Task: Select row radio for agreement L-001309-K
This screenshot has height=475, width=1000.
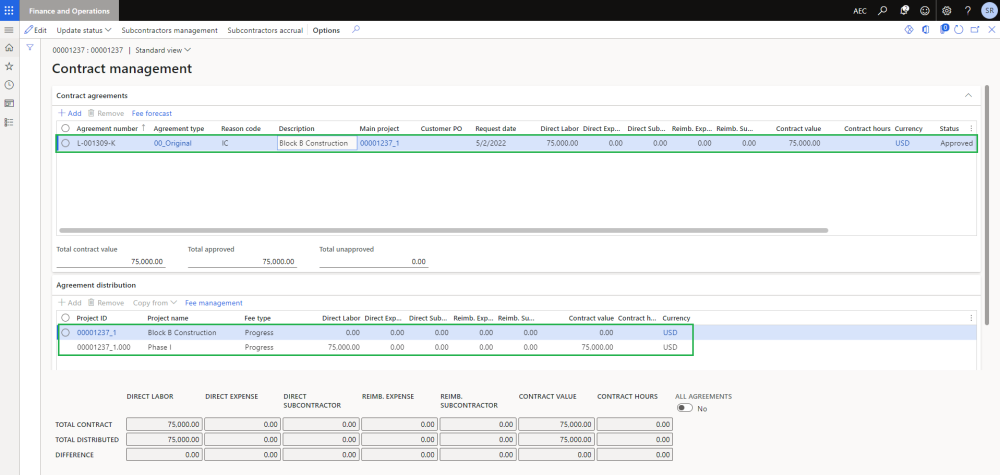Action: click(x=66, y=143)
